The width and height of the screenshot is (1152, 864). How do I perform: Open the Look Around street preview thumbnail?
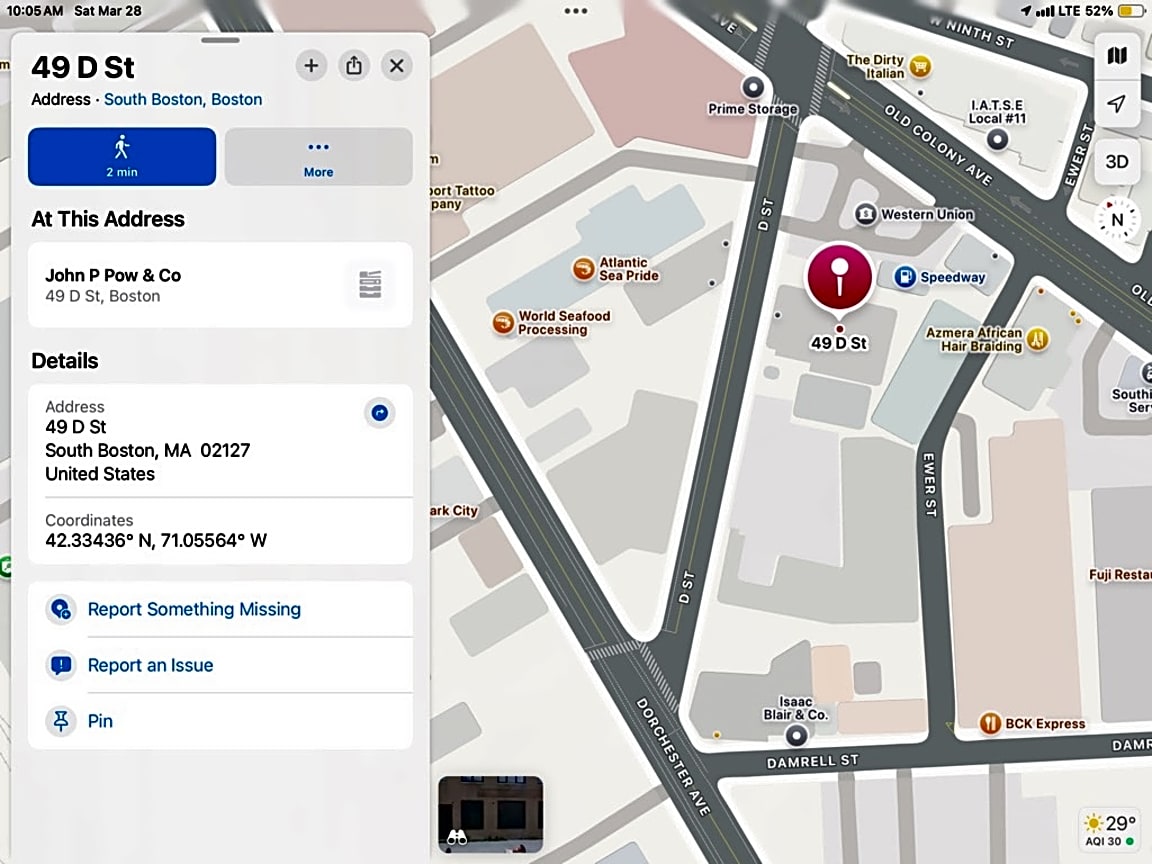point(490,813)
